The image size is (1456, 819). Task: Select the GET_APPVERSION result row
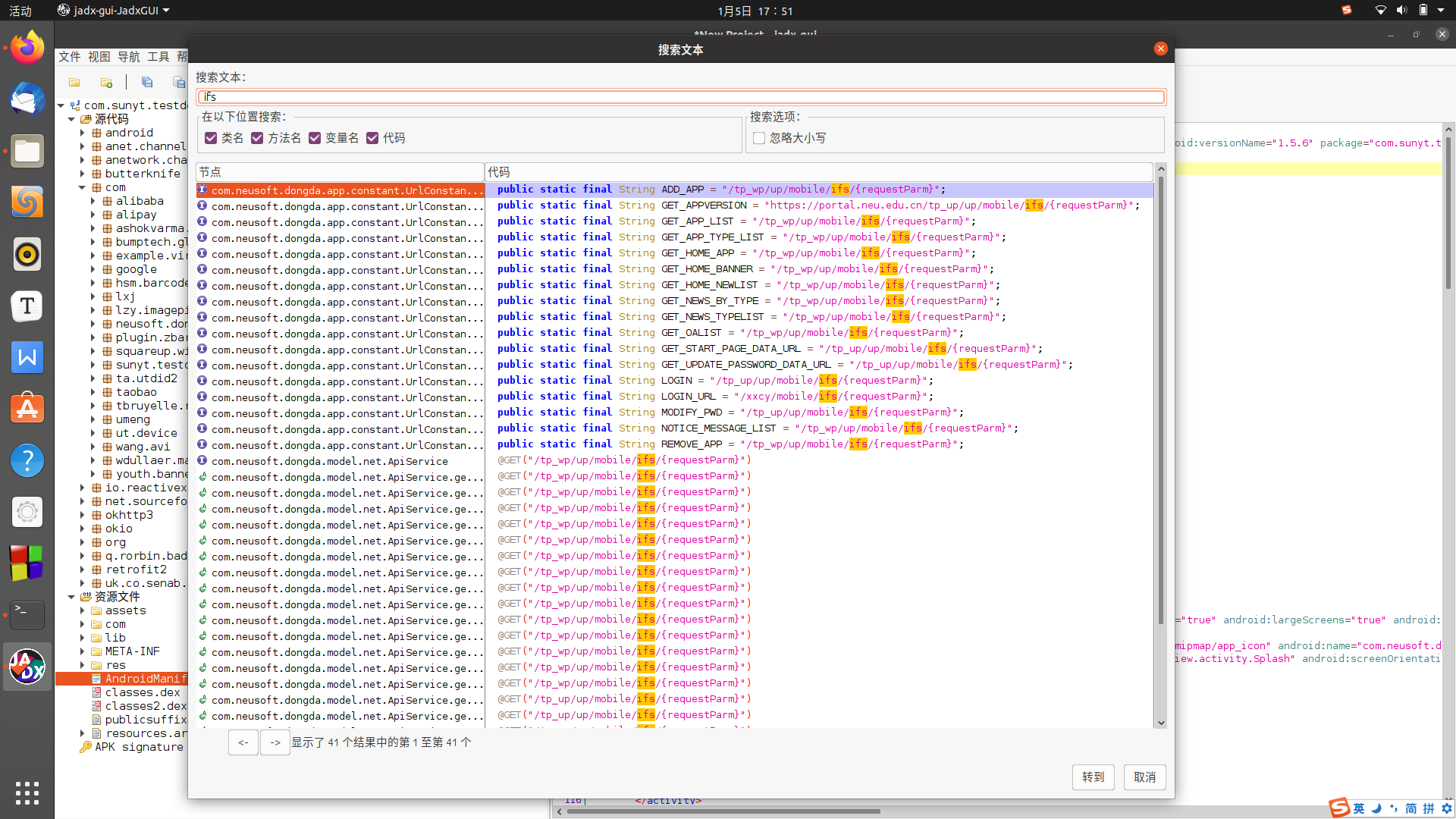click(675, 206)
